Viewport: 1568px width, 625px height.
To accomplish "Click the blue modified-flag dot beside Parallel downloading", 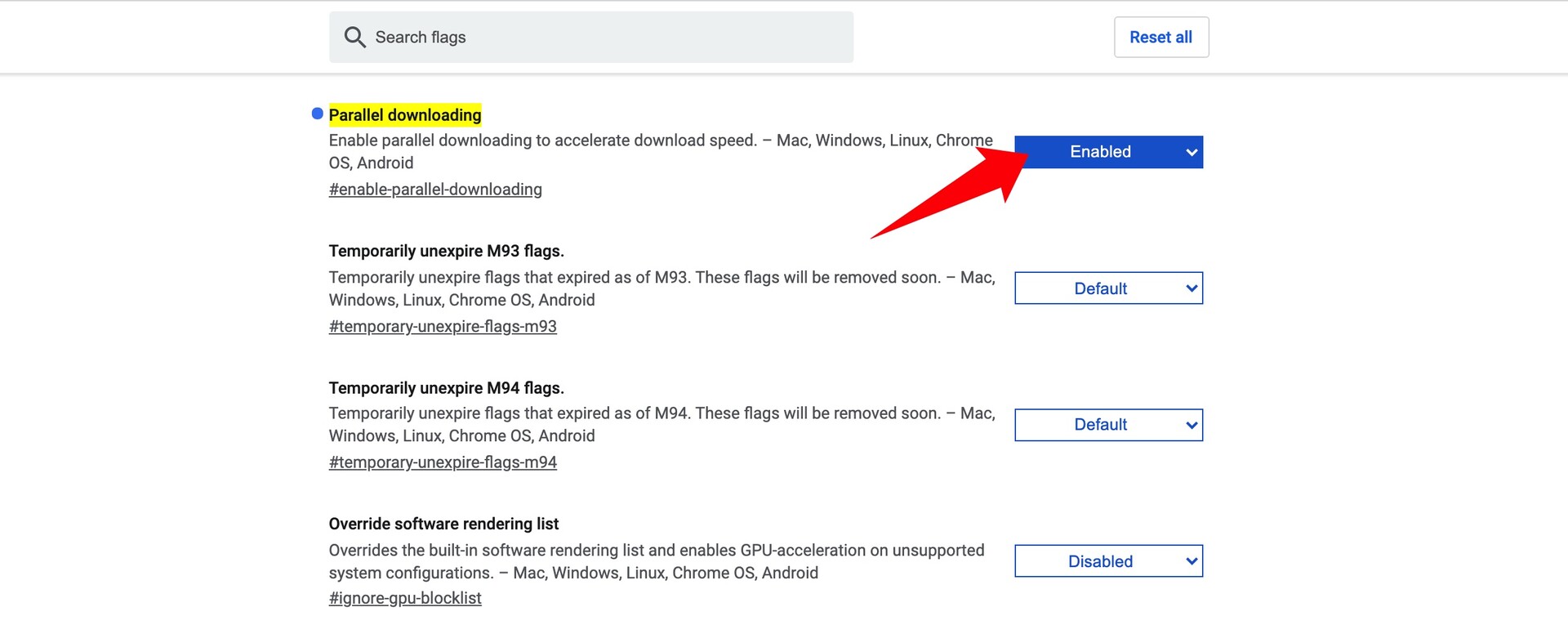I will click(318, 114).
